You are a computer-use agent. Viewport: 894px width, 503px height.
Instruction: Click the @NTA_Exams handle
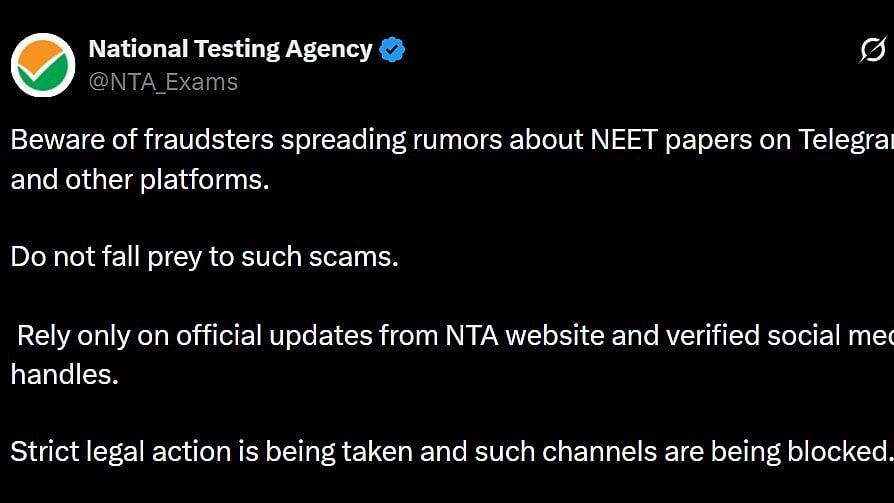click(164, 82)
